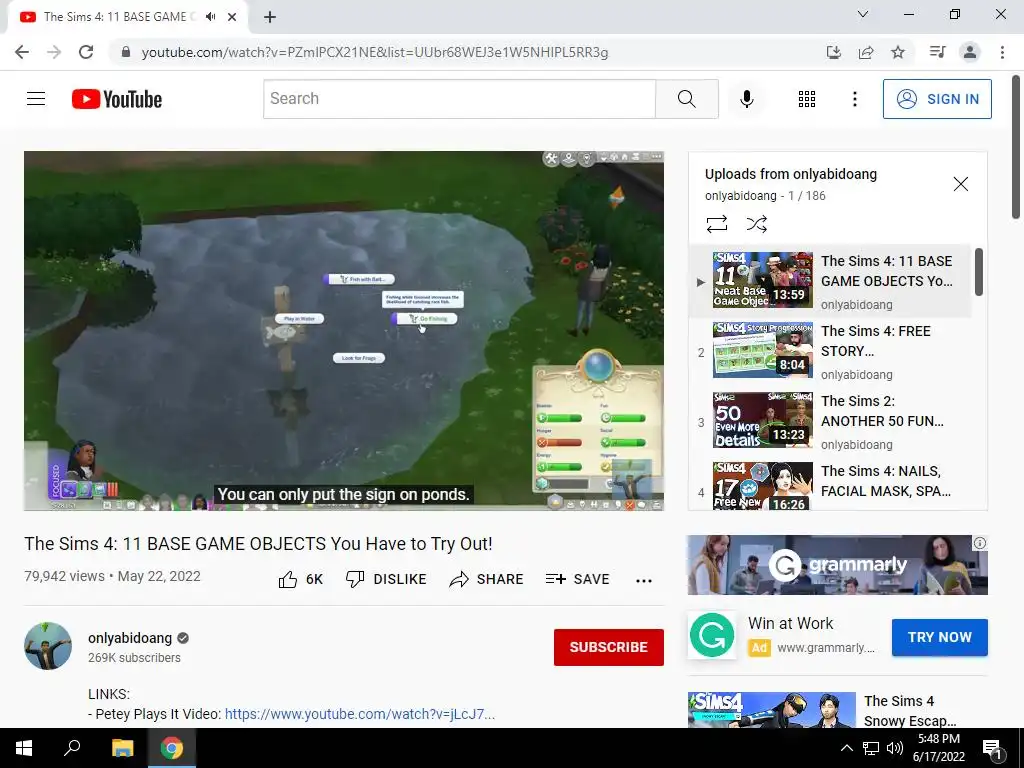Viewport: 1024px width, 768px height.
Task: Toggle shuffle playlist
Action: 756,224
